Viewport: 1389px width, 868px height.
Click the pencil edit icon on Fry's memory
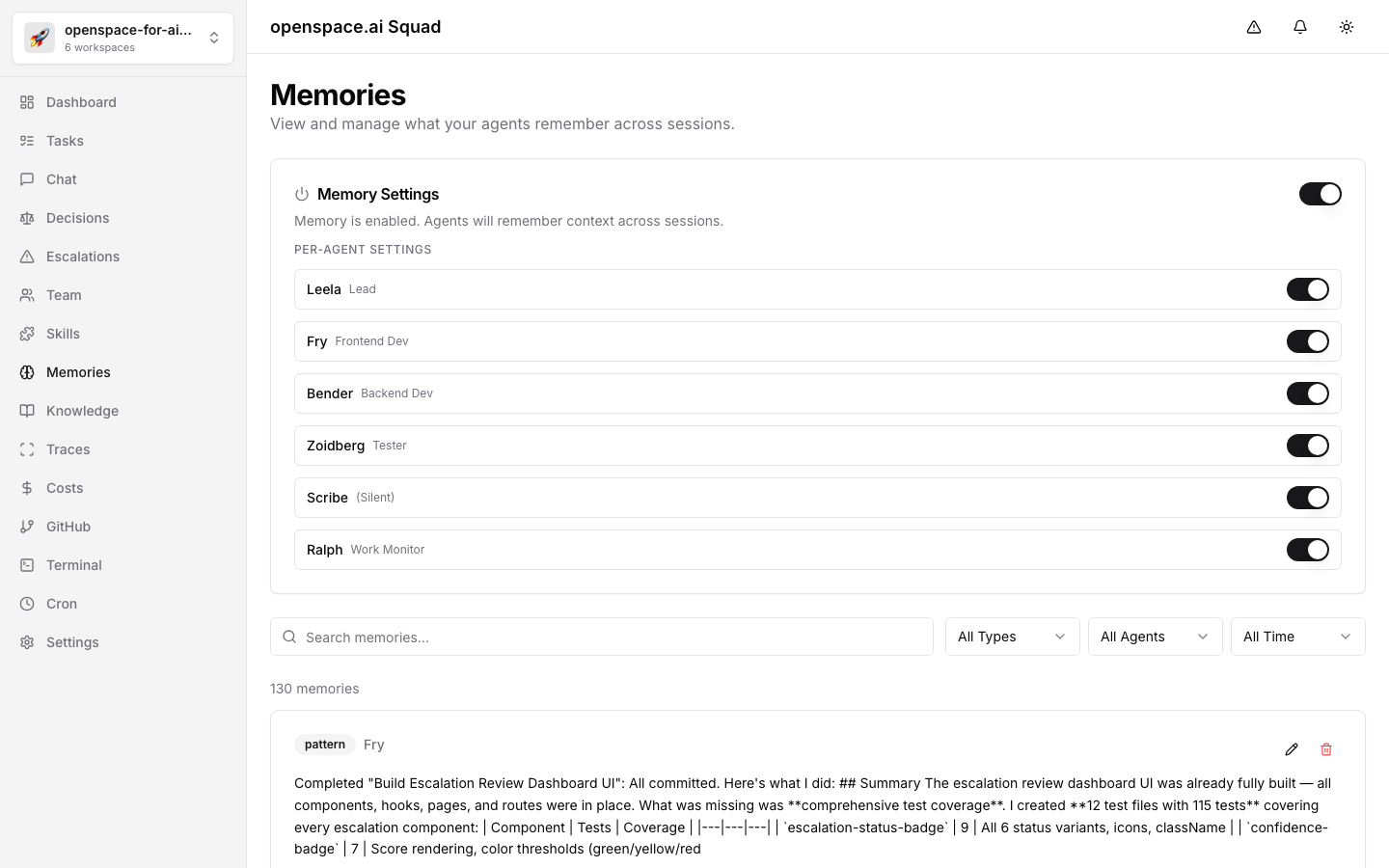[1292, 749]
